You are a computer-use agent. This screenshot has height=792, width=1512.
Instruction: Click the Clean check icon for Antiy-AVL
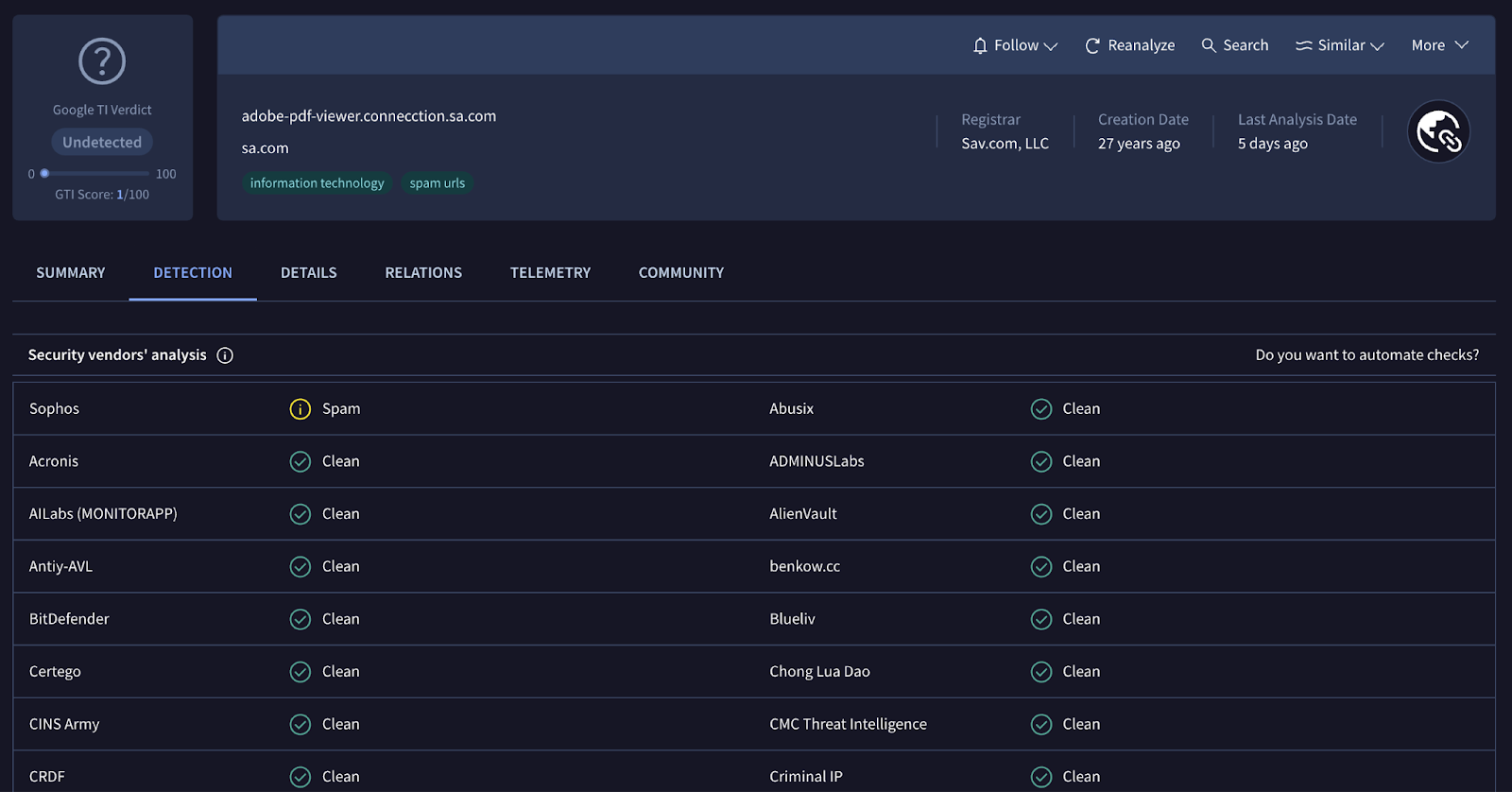point(300,567)
